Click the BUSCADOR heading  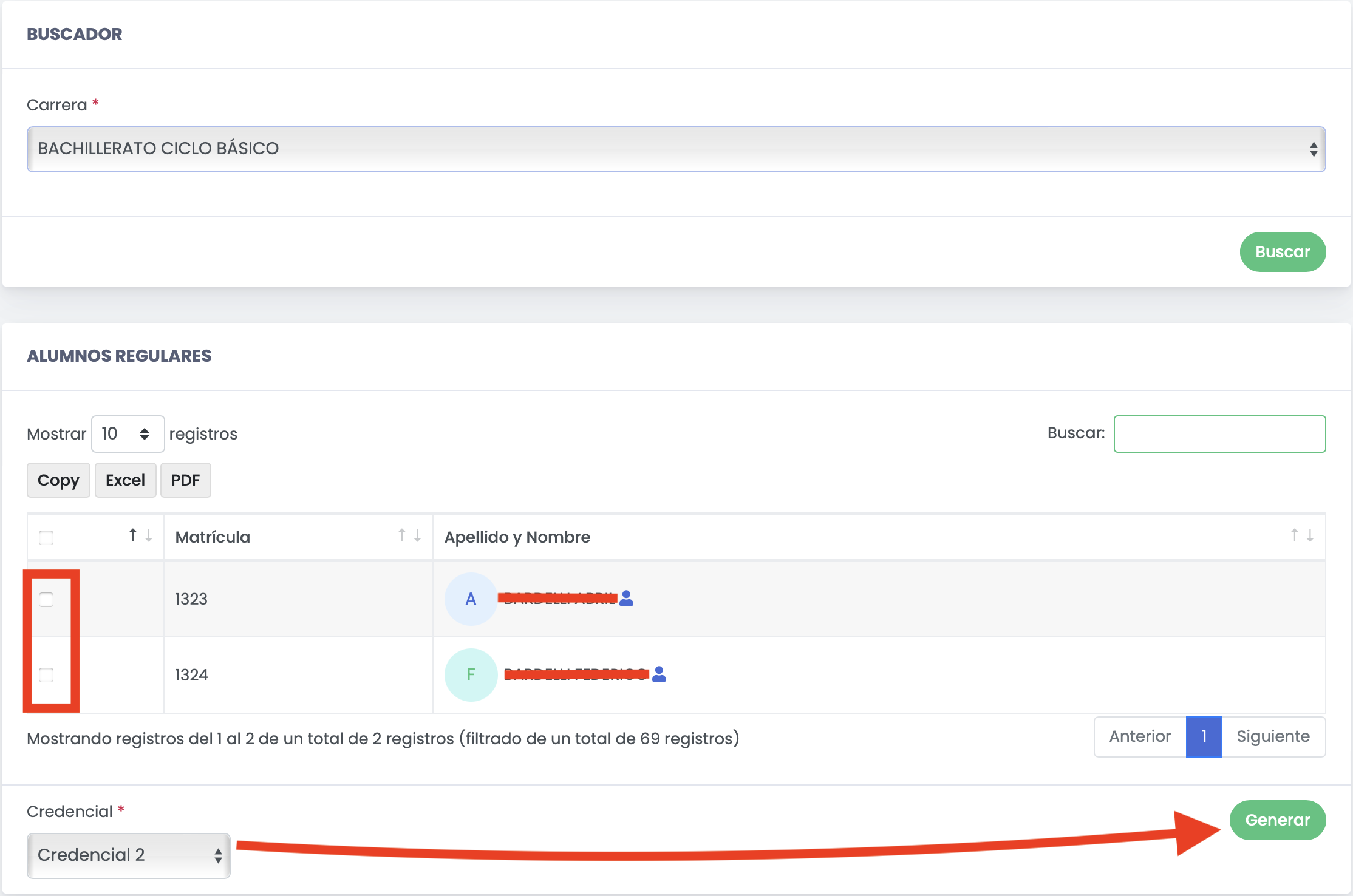75,34
